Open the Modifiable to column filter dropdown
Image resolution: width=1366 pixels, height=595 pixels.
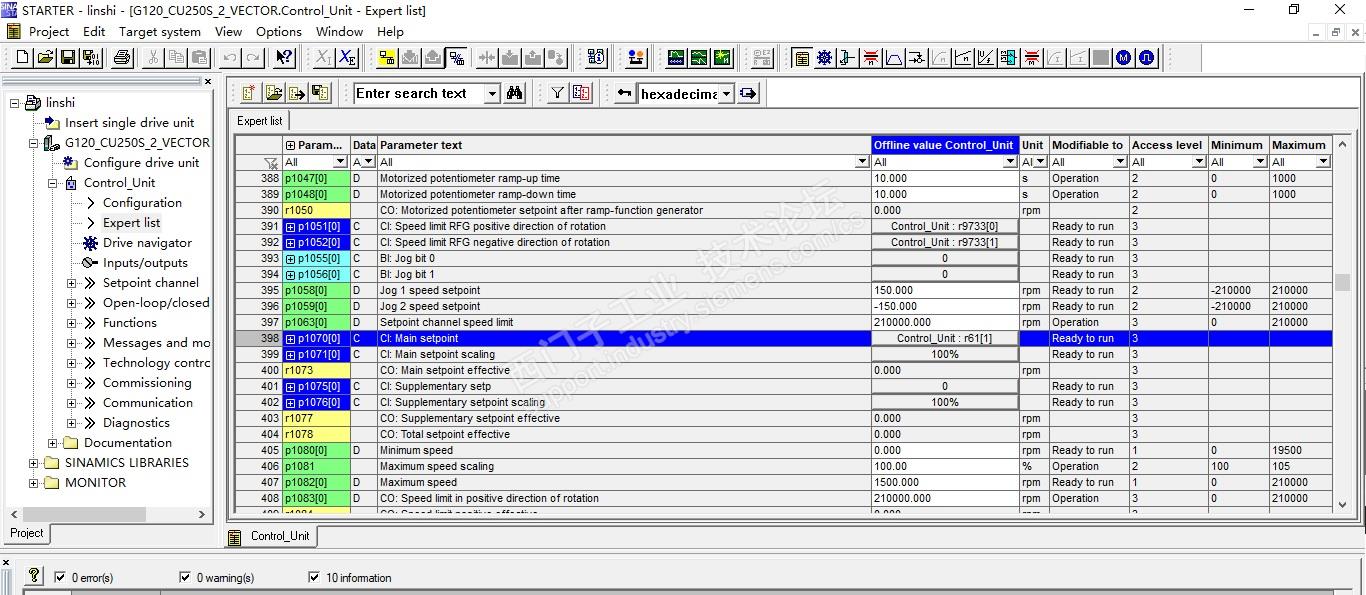[1121, 162]
